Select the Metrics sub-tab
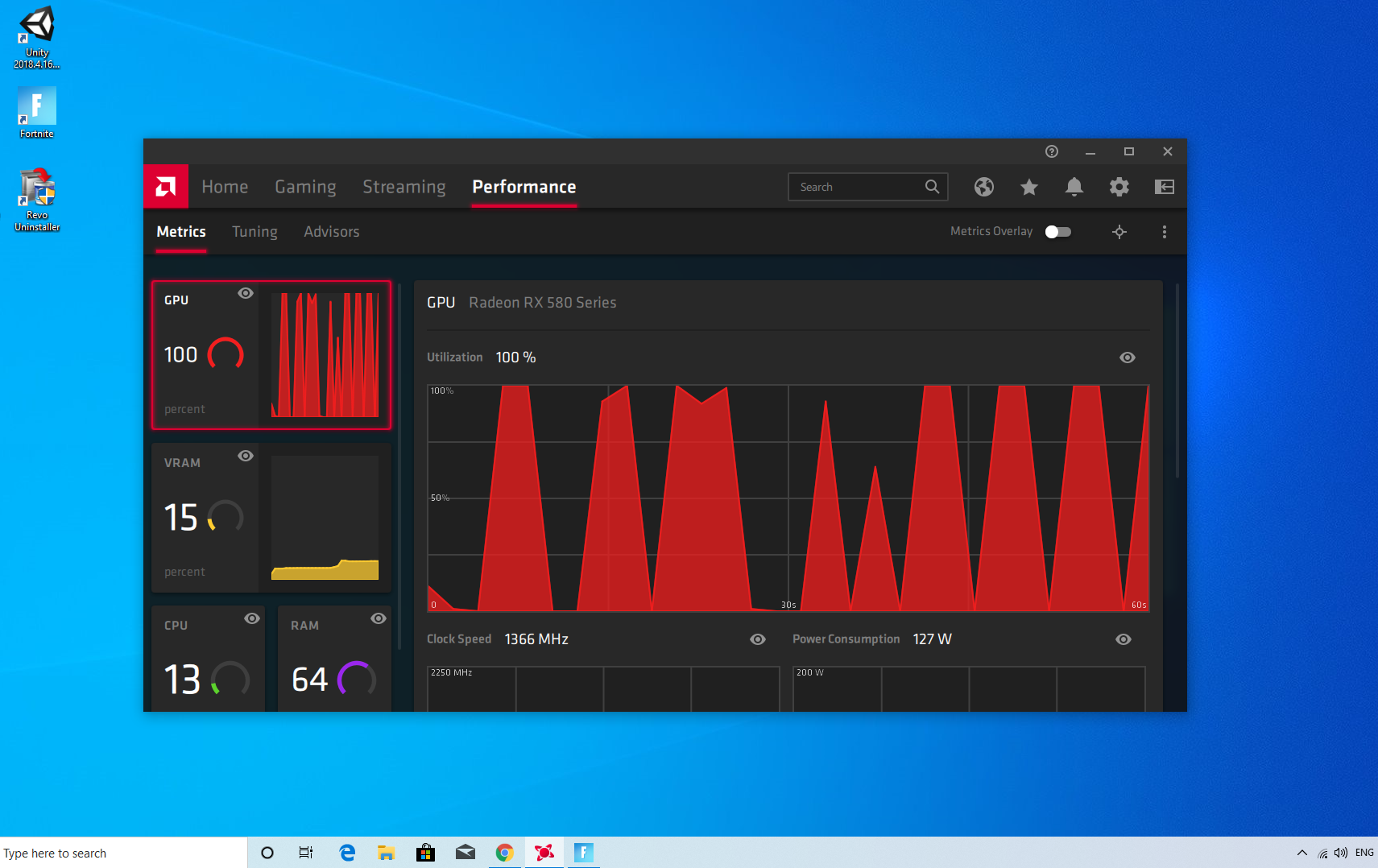This screenshot has height=868, width=1378. coord(181,232)
